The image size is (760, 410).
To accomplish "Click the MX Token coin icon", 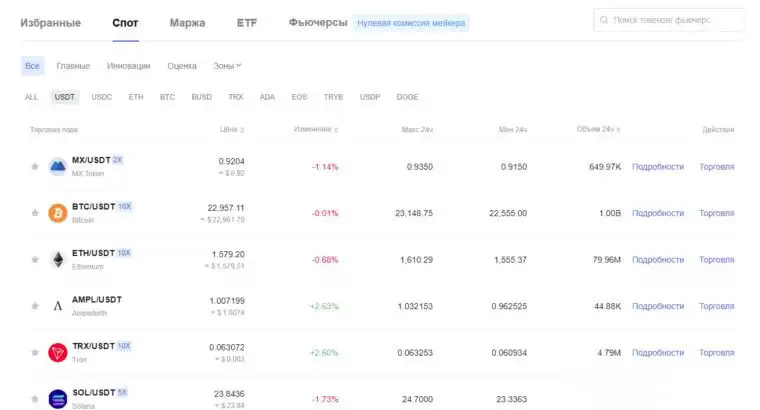I will coord(57,166).
